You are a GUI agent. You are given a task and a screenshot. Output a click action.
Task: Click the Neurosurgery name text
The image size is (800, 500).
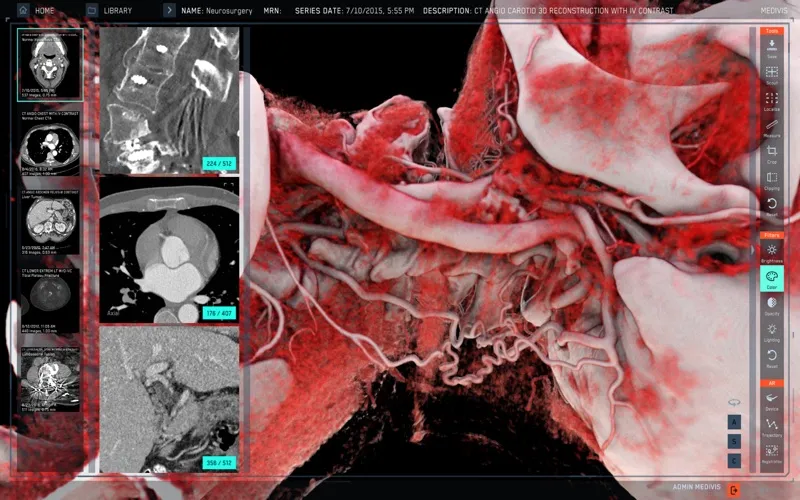(x=229, y=10)
